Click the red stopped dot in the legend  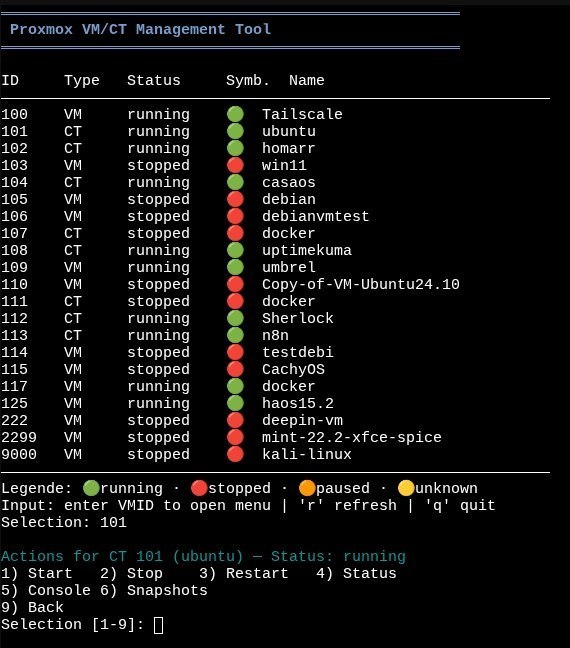click(x=199, y=488)
